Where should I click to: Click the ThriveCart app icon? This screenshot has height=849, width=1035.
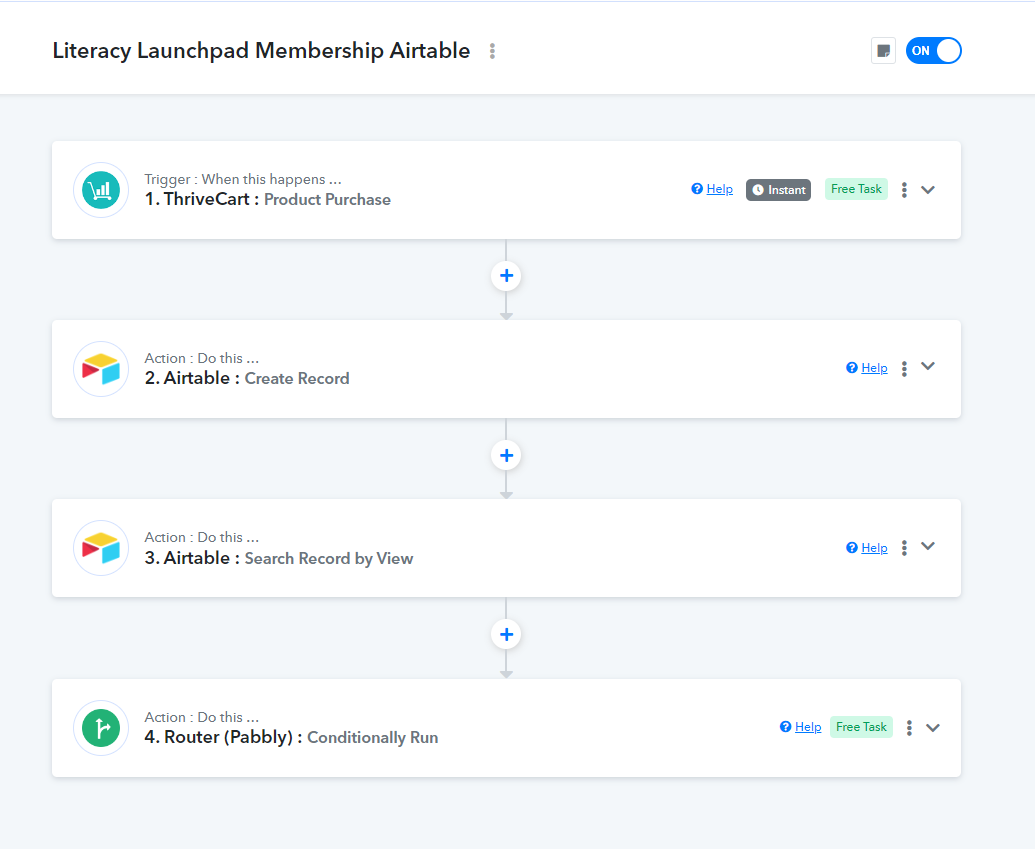pyautogui.click(x=101, y=190)
